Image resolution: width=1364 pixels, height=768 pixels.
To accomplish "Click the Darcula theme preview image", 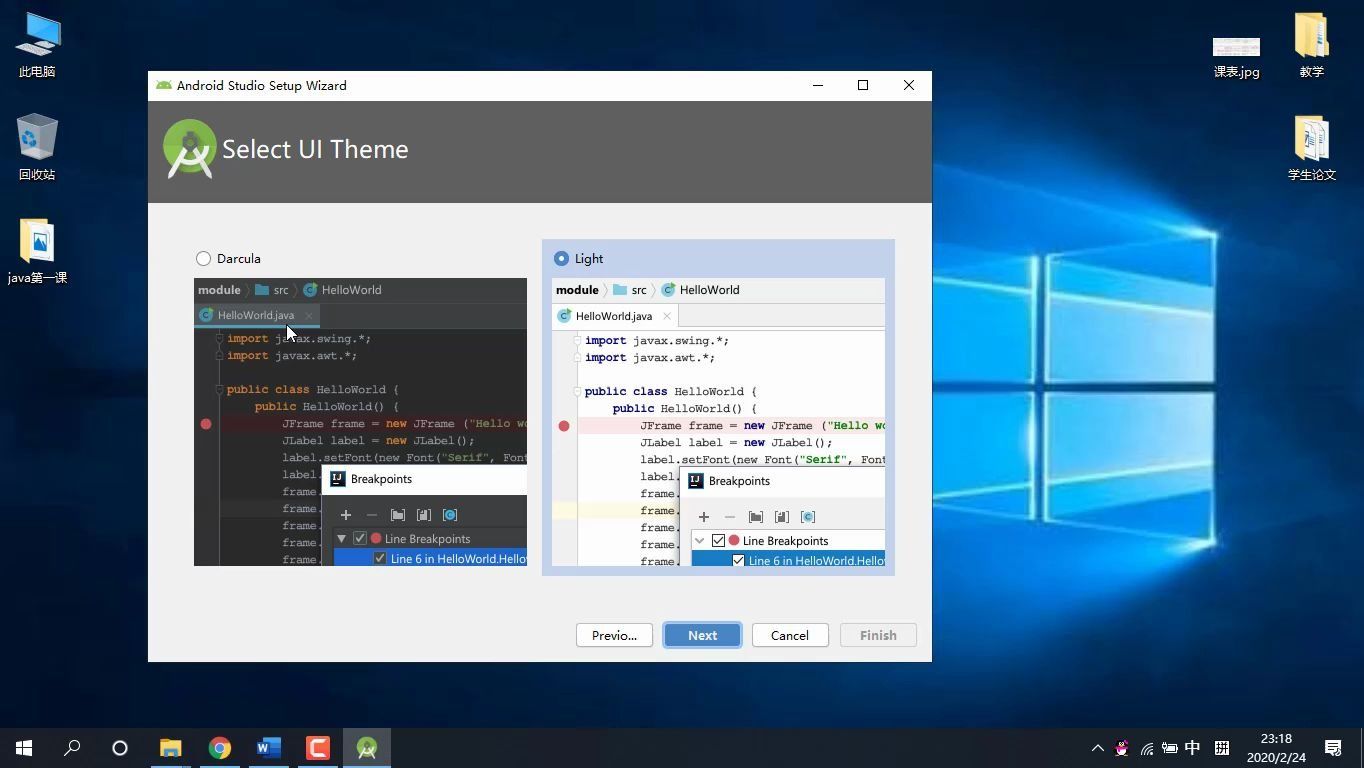I will [360, 422].
